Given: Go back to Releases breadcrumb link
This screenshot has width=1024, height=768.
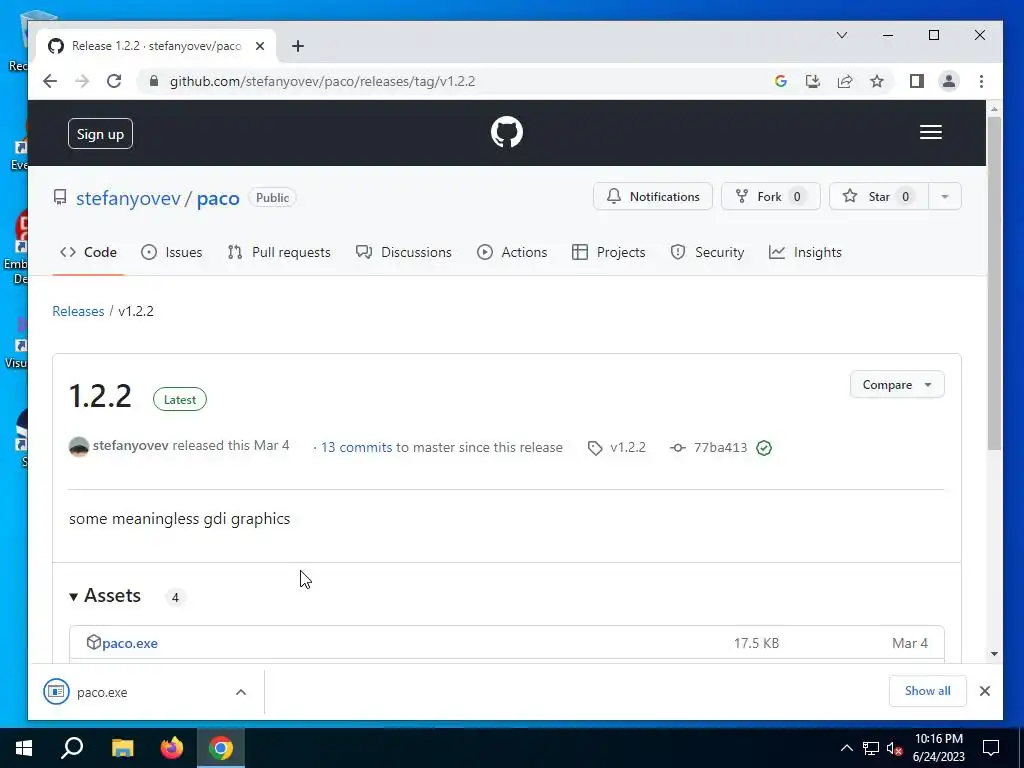Looking at the screenshot, I should pyautogui.click(x=78, y=311).
